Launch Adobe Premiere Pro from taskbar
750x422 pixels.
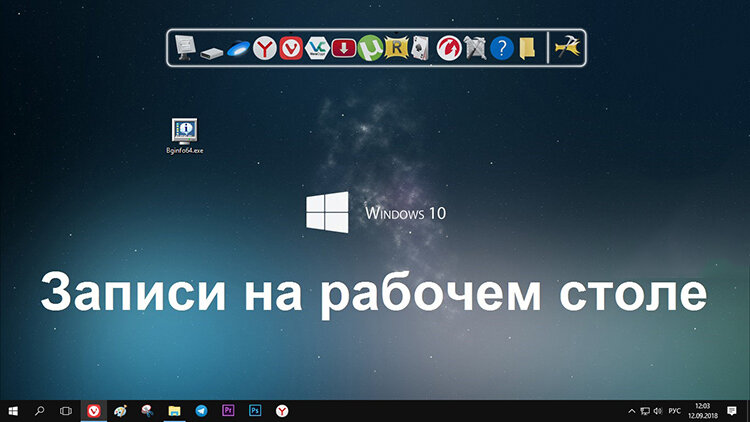coord(228,411)
